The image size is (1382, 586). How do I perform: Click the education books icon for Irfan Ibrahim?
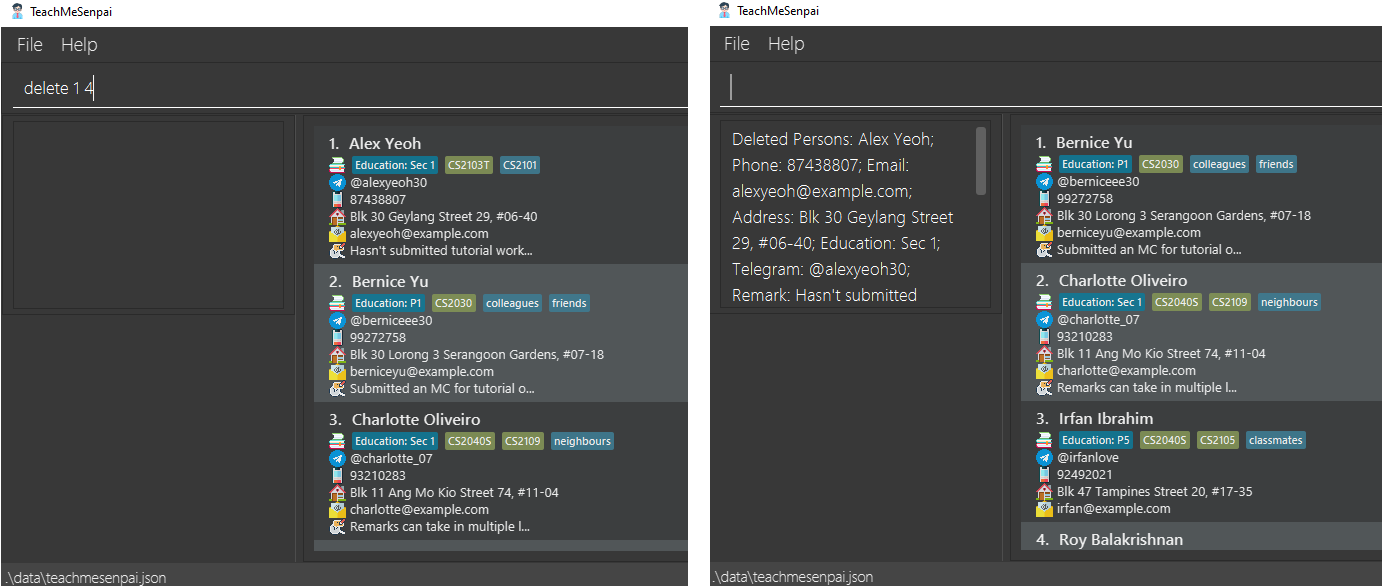point(1044,440)
